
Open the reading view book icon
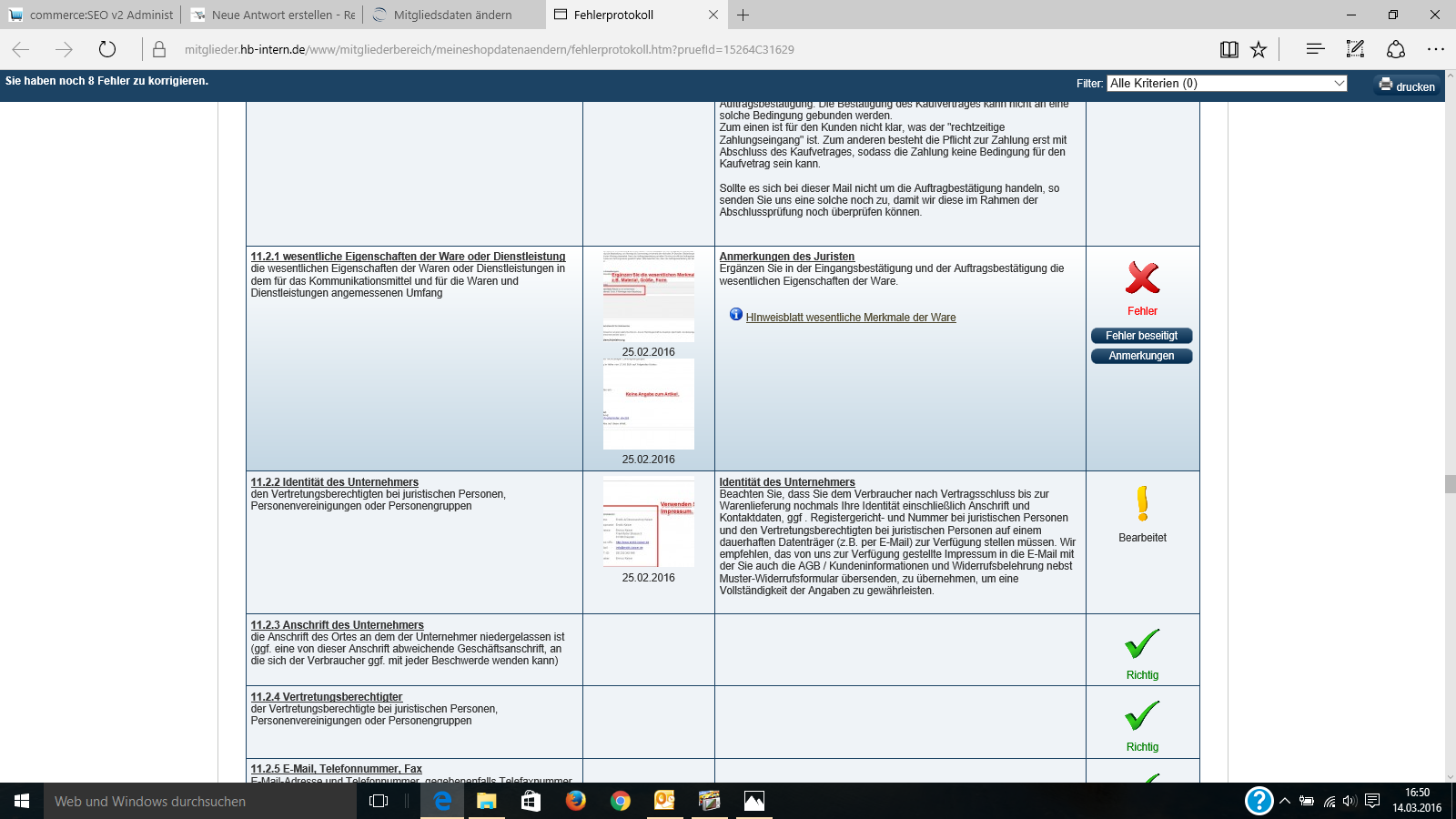click(1228, 49)
